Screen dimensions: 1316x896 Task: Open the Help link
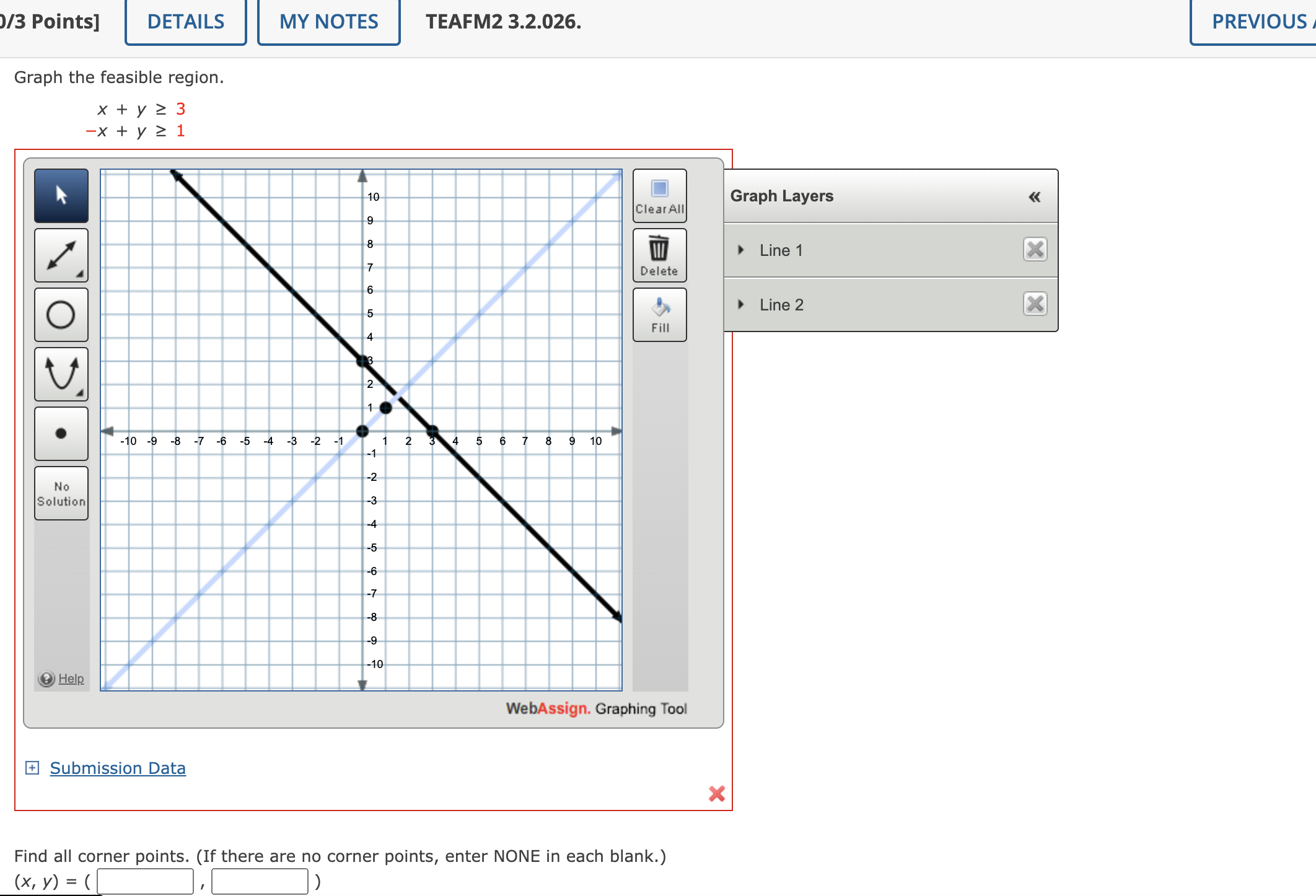70,679
